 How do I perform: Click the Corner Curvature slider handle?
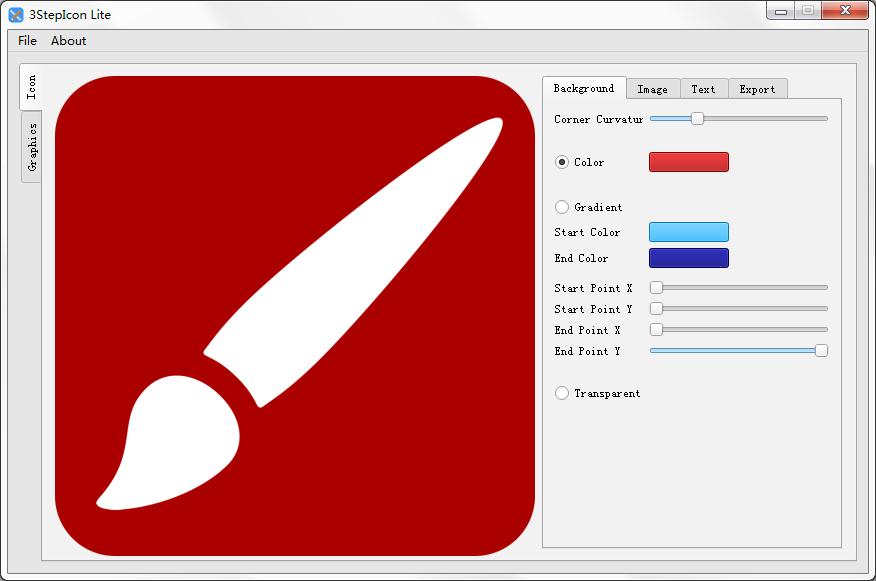click(x=697, y=118)
